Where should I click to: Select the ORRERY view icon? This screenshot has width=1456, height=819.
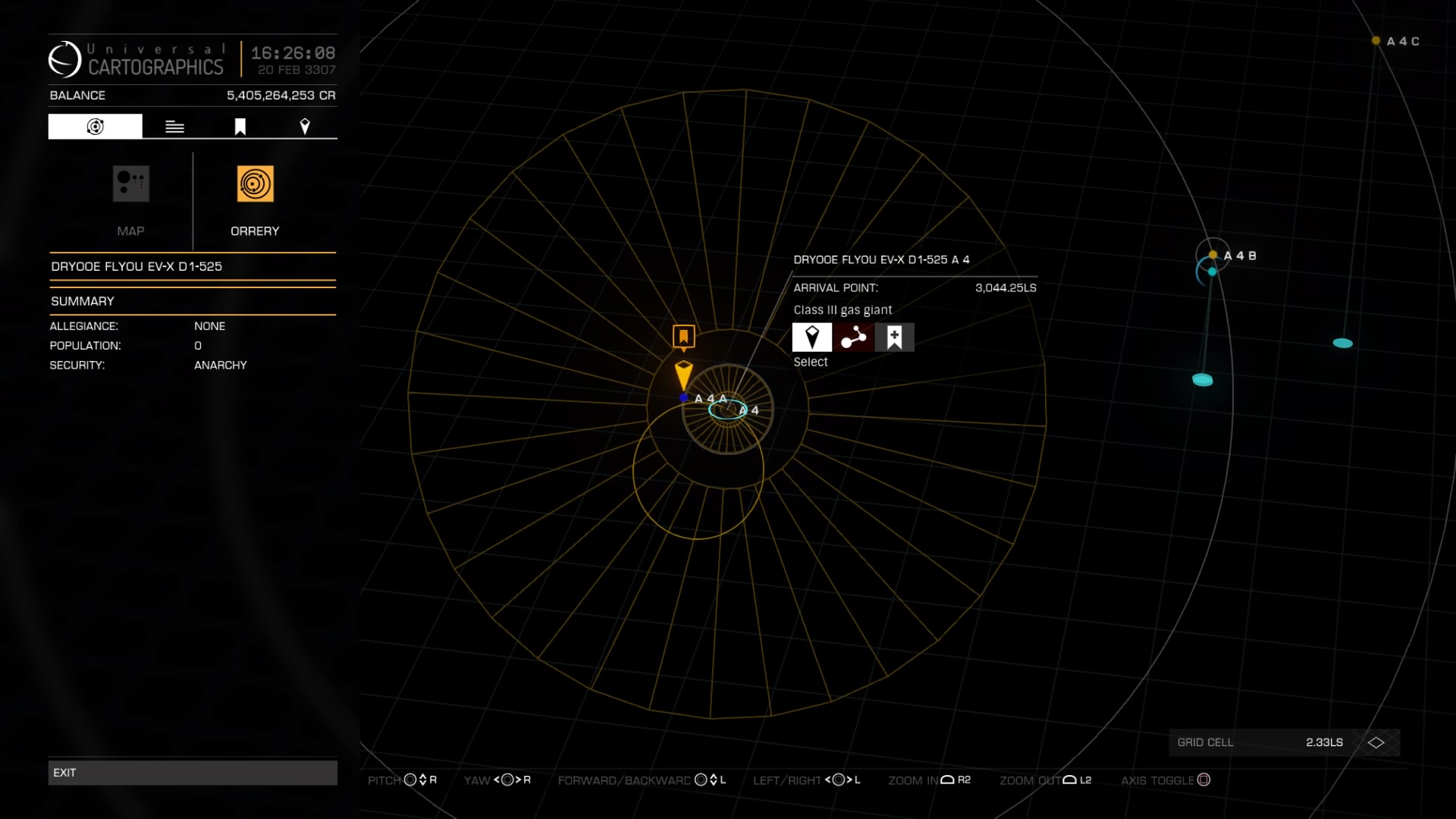(x=255, y=184)
